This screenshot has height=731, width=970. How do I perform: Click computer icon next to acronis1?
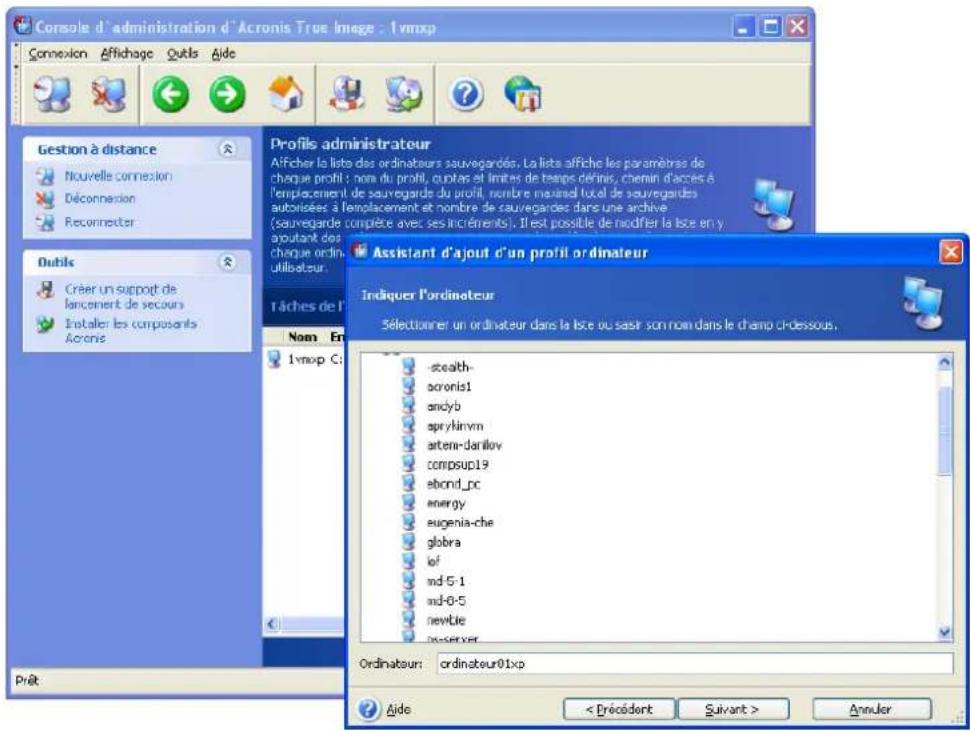pyautogui.click(x=409, y=387)
